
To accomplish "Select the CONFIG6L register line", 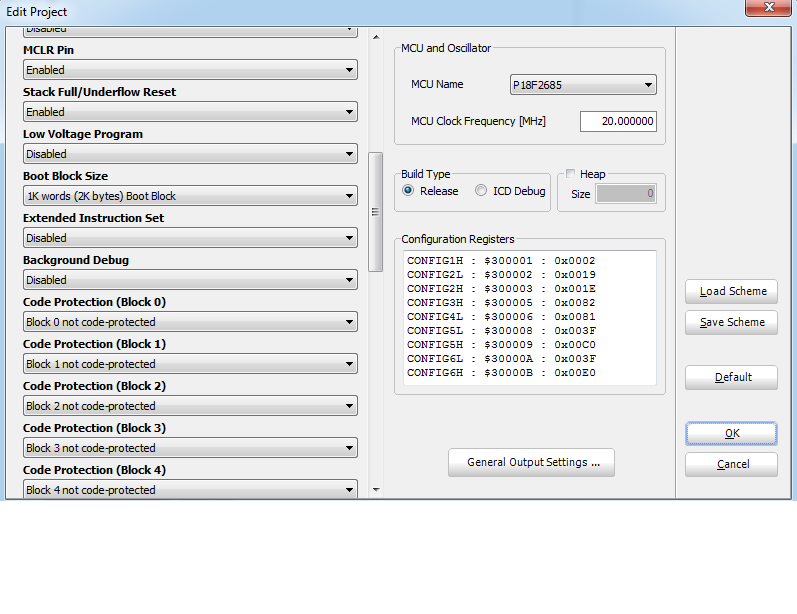I will coord(501,359).
